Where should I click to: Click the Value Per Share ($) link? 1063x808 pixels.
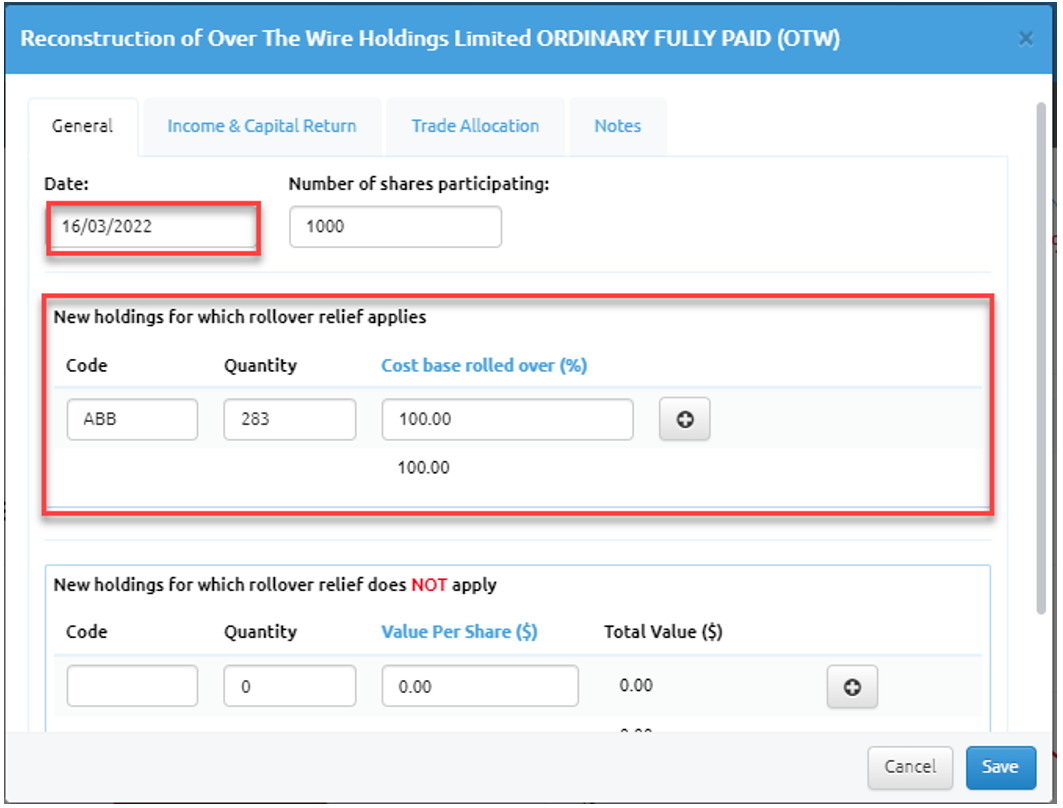click(459, 632)
